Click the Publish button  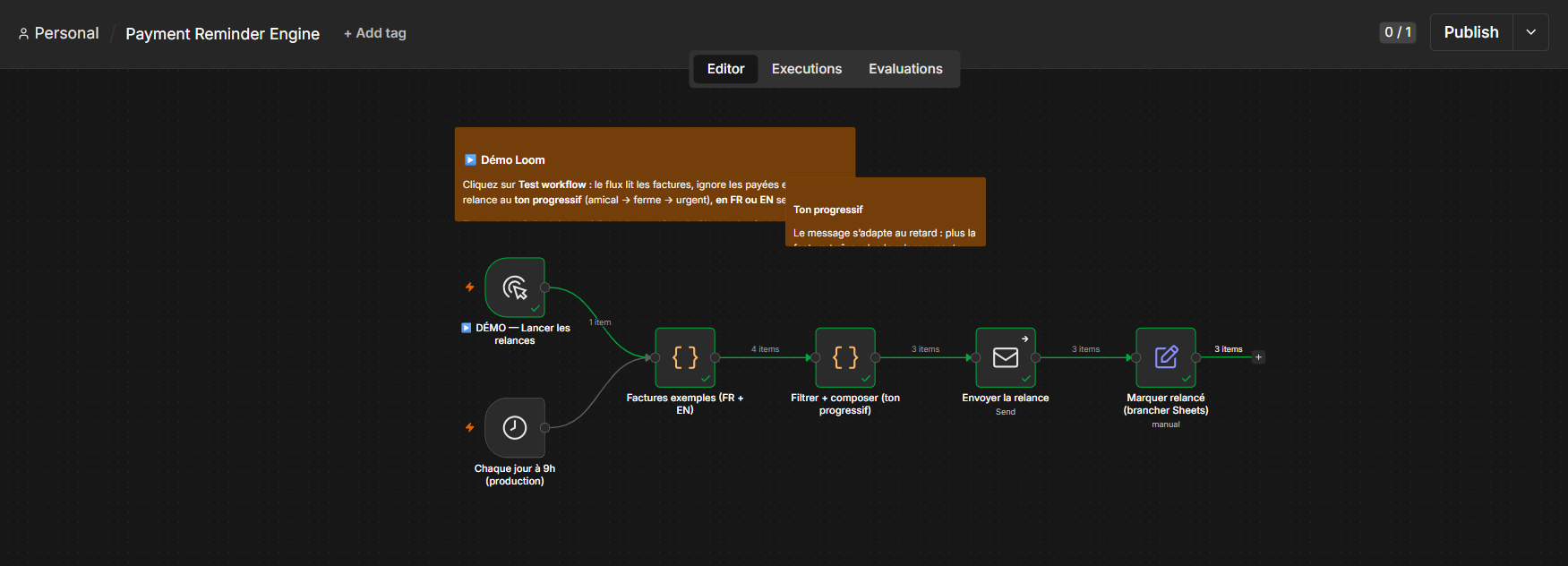1471,32
